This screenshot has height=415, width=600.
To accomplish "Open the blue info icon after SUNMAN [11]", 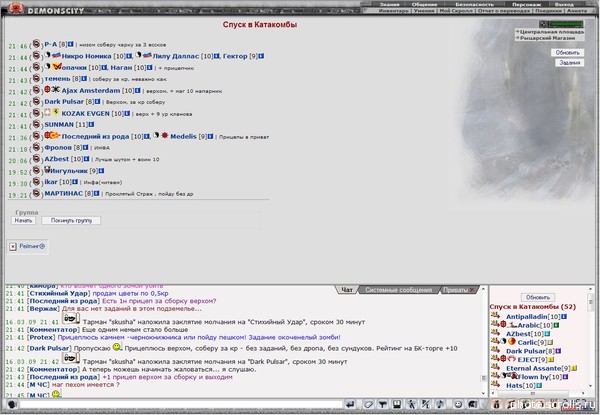I will coord(91,125).
